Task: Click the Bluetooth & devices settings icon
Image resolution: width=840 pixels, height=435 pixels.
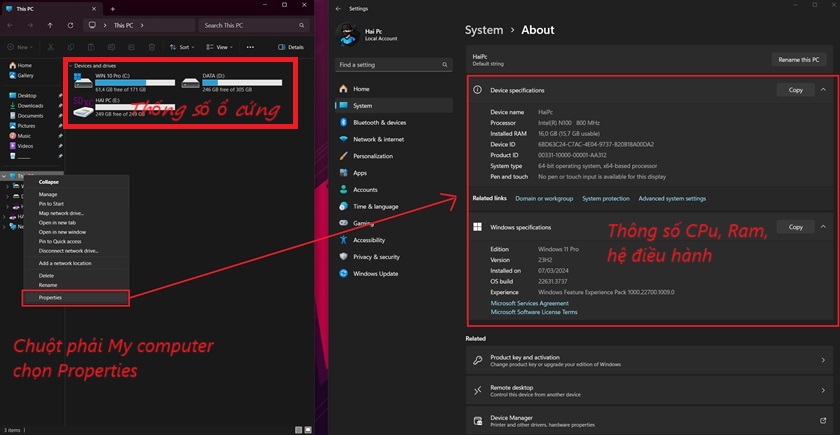Action: (343, 122)
